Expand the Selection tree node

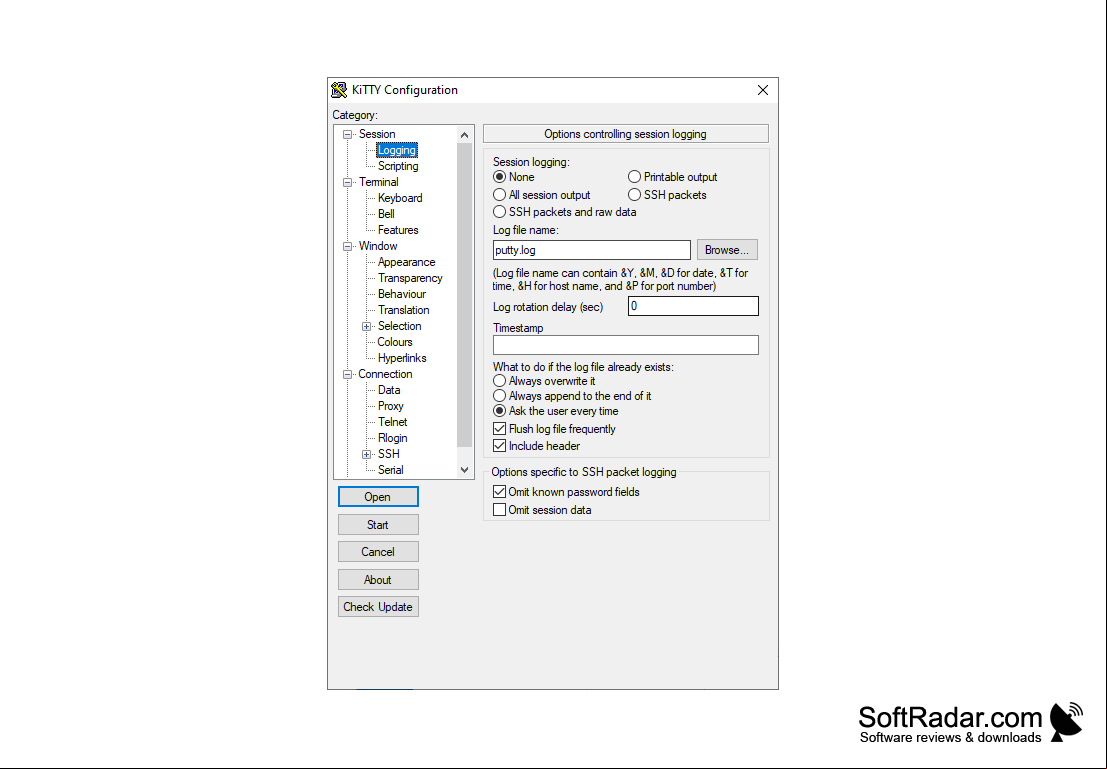point(366,326)
